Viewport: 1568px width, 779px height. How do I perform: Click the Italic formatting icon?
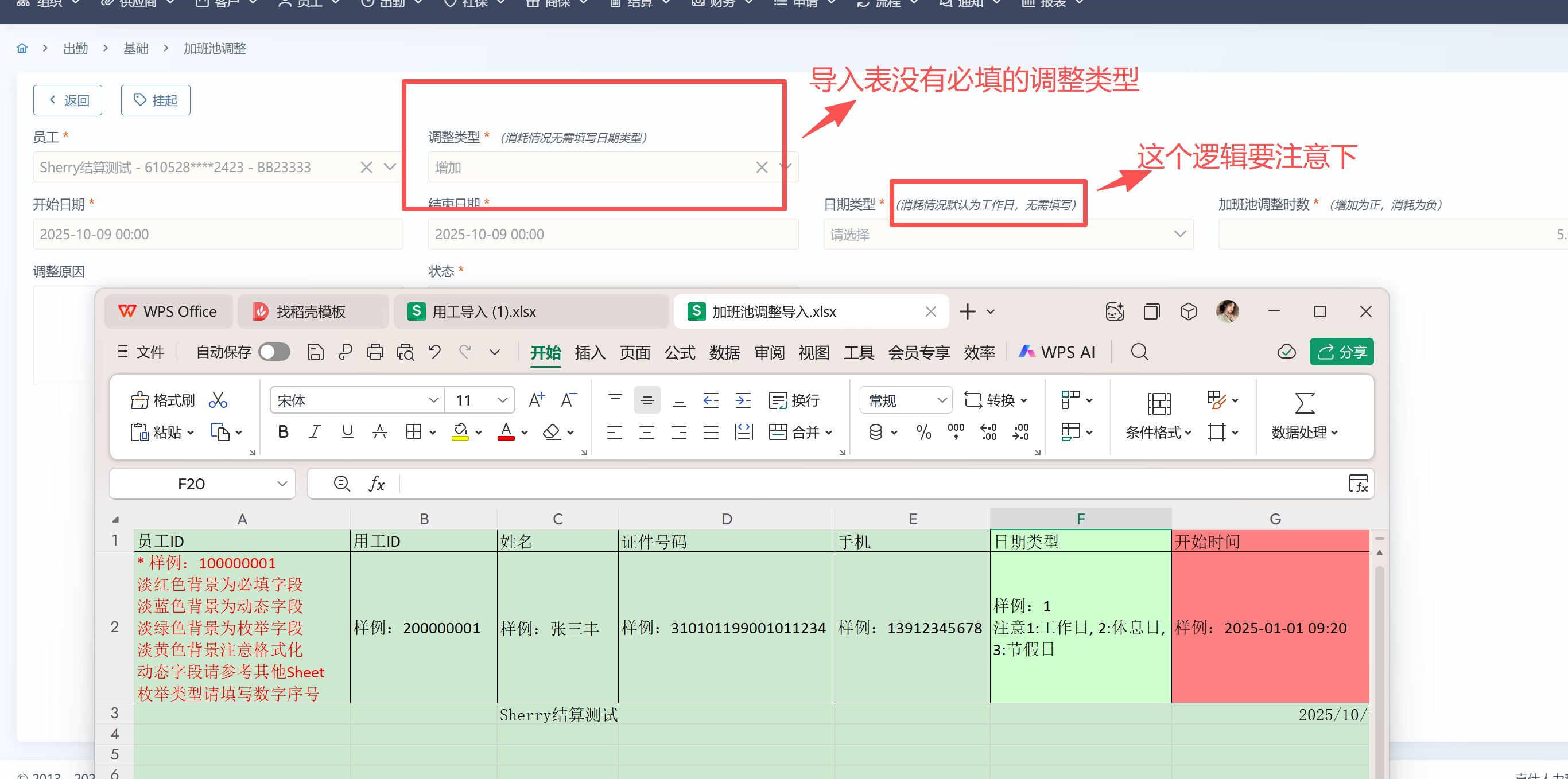(x=315, y=432)
